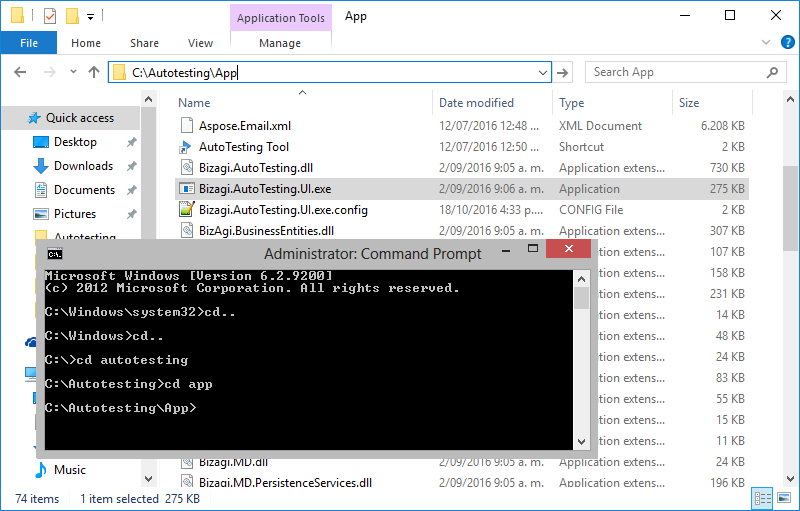Click pin icon next to Documents
This screenshot has width=800, height=511.
[x=132, y=190]
